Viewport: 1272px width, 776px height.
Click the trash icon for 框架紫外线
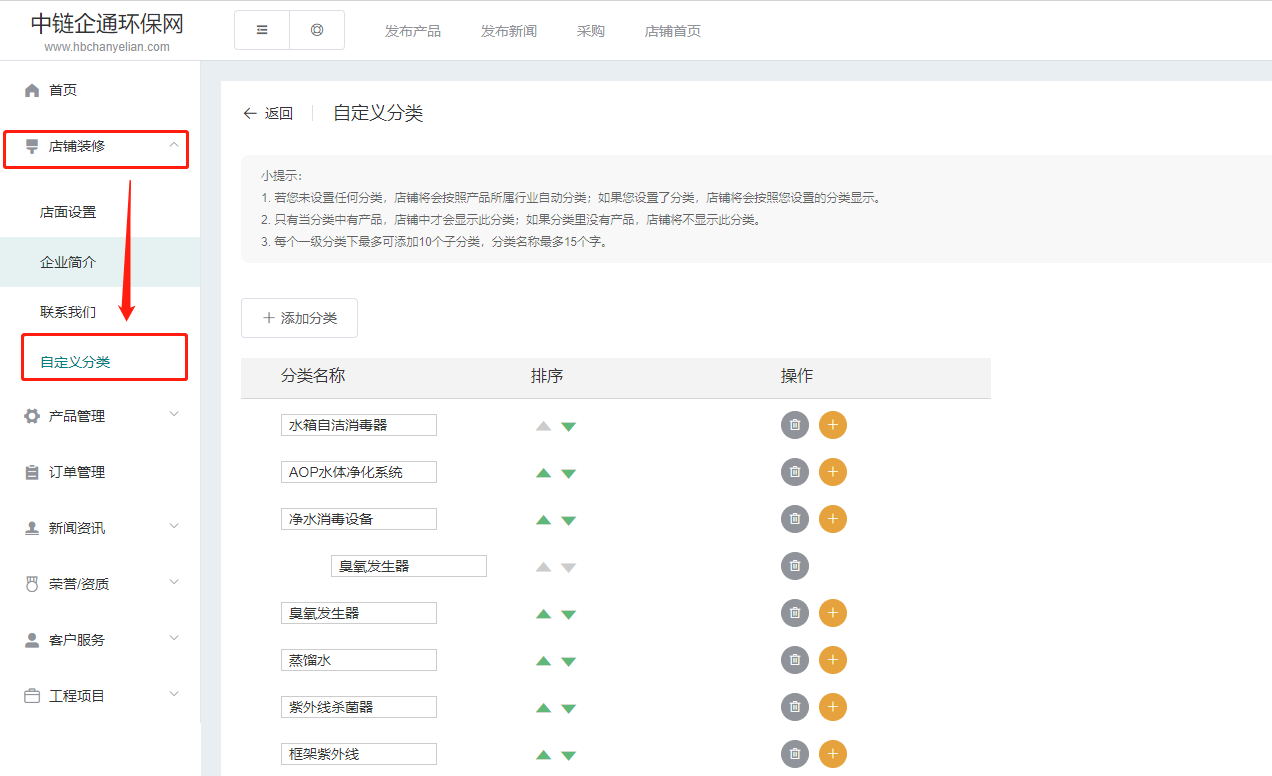pos(794,754)
